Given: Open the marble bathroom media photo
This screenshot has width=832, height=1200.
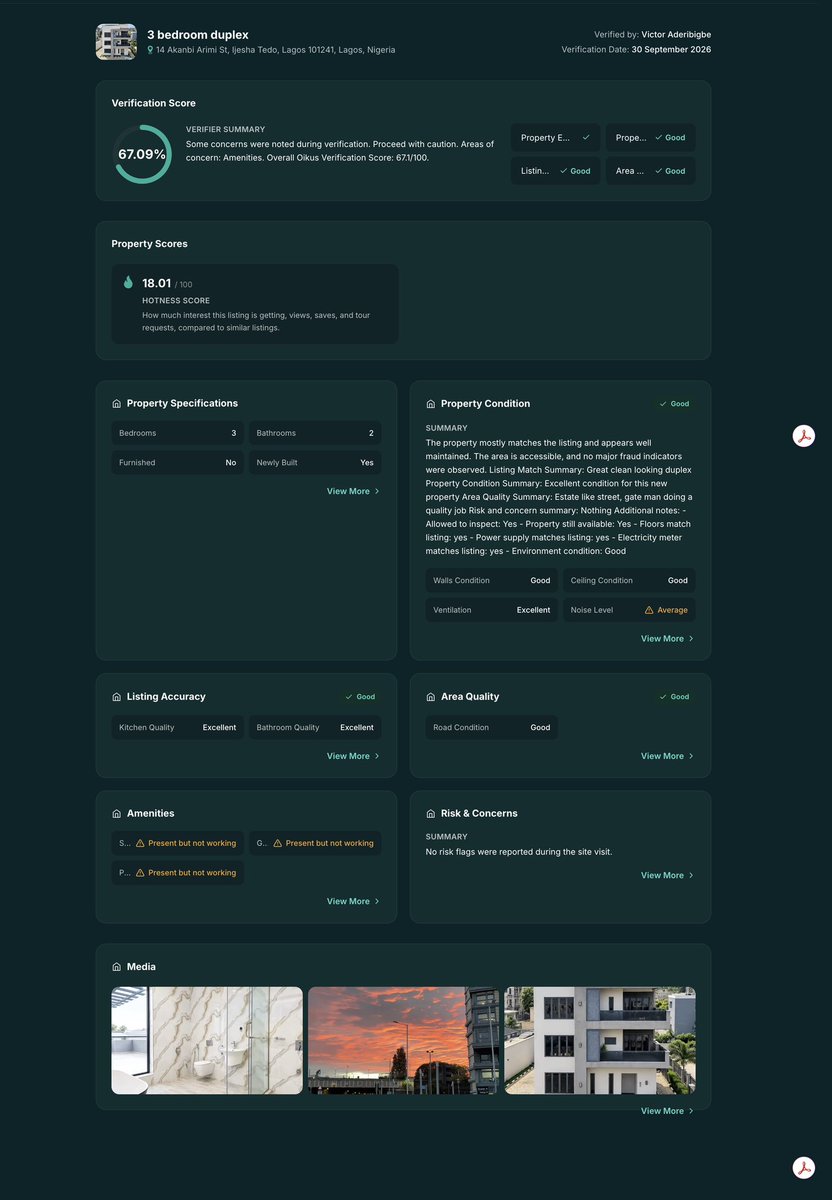Looking at the screenshot, I should (207, 1041).
